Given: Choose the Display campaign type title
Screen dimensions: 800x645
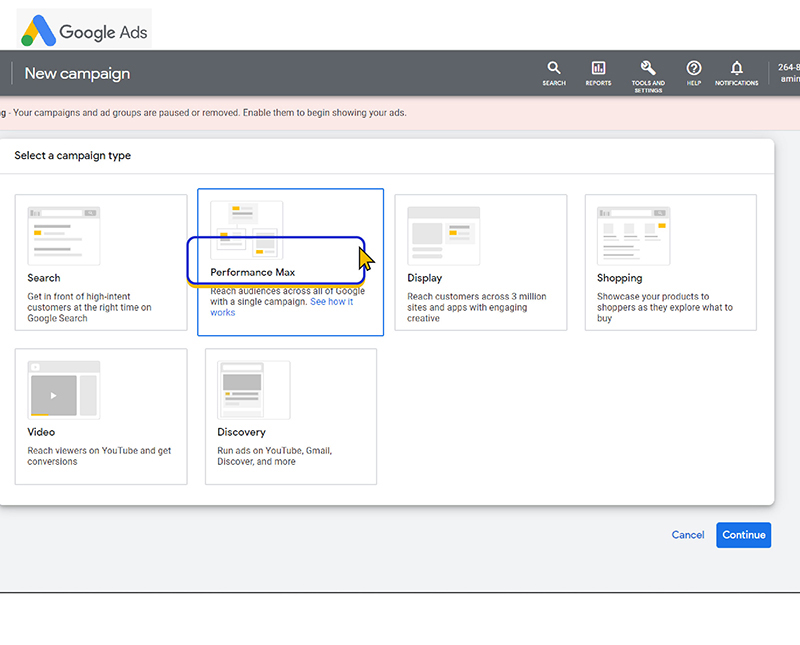Looking at the screenshot, I should pos(424,278).
